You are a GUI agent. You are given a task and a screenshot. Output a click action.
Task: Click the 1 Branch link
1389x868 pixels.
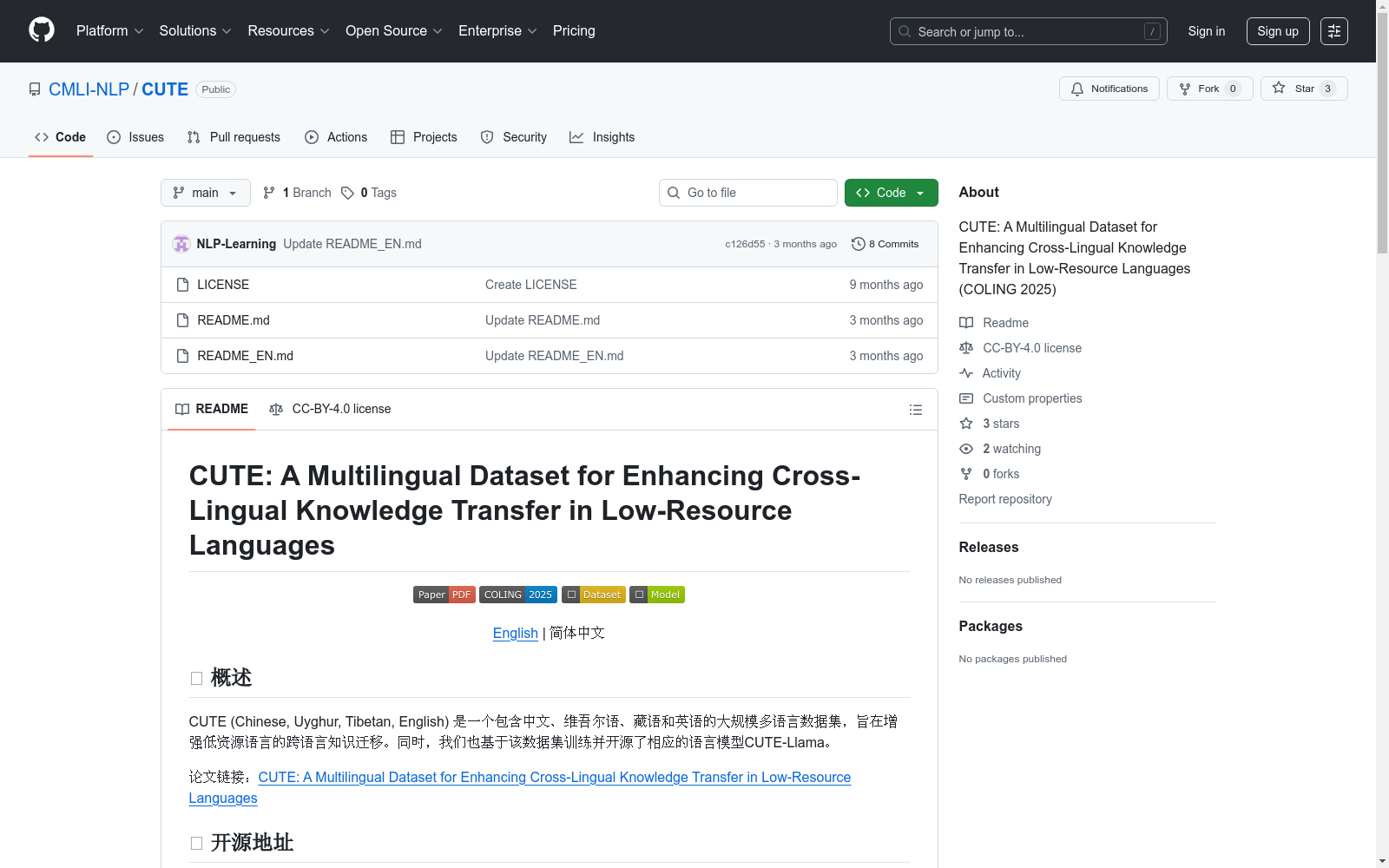click(x=297, y=193)
